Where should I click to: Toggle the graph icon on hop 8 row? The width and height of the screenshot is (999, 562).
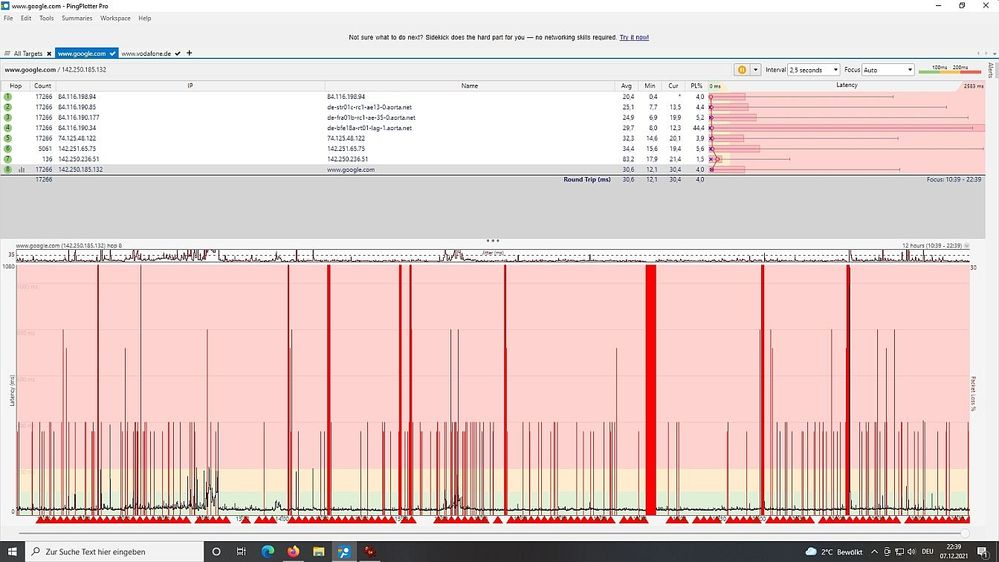click(x=22, y=170)
